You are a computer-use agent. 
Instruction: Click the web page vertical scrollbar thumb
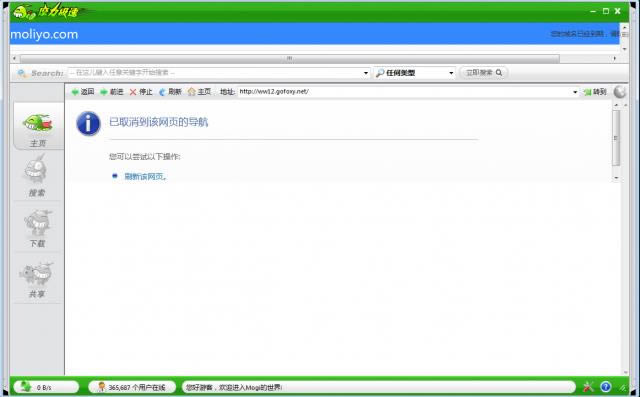[x=616, y=138]
